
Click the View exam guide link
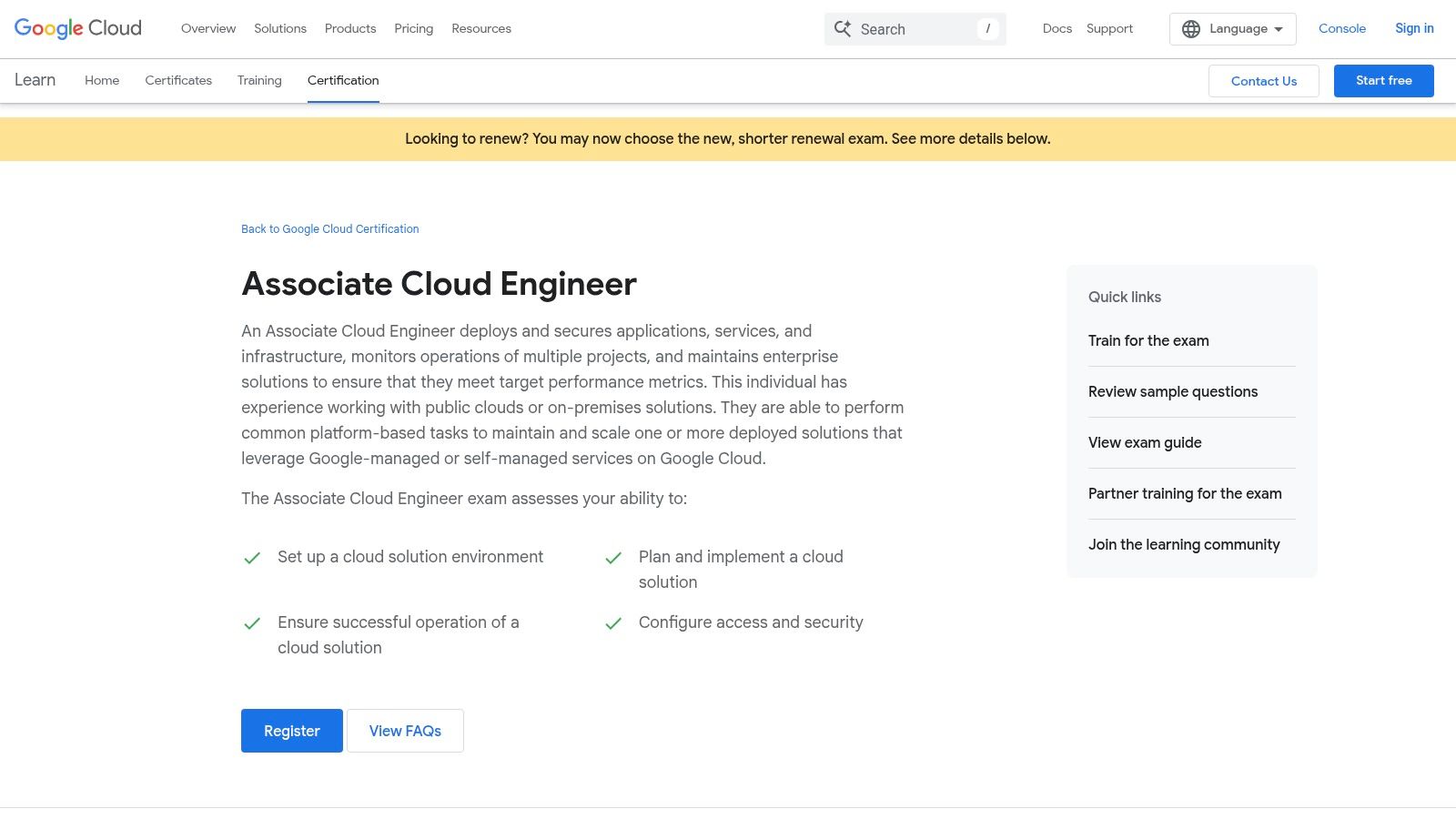(x=1144, y=442)
